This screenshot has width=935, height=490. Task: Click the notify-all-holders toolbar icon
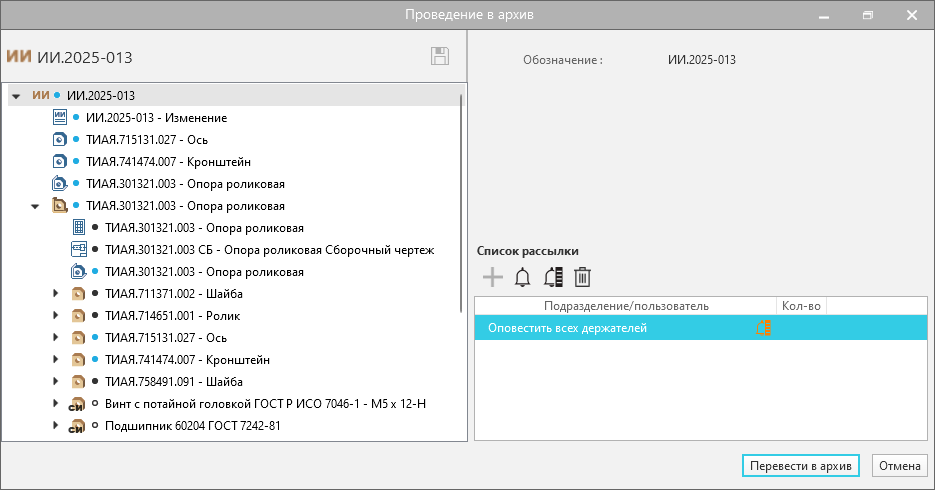(x=553, y=278)
